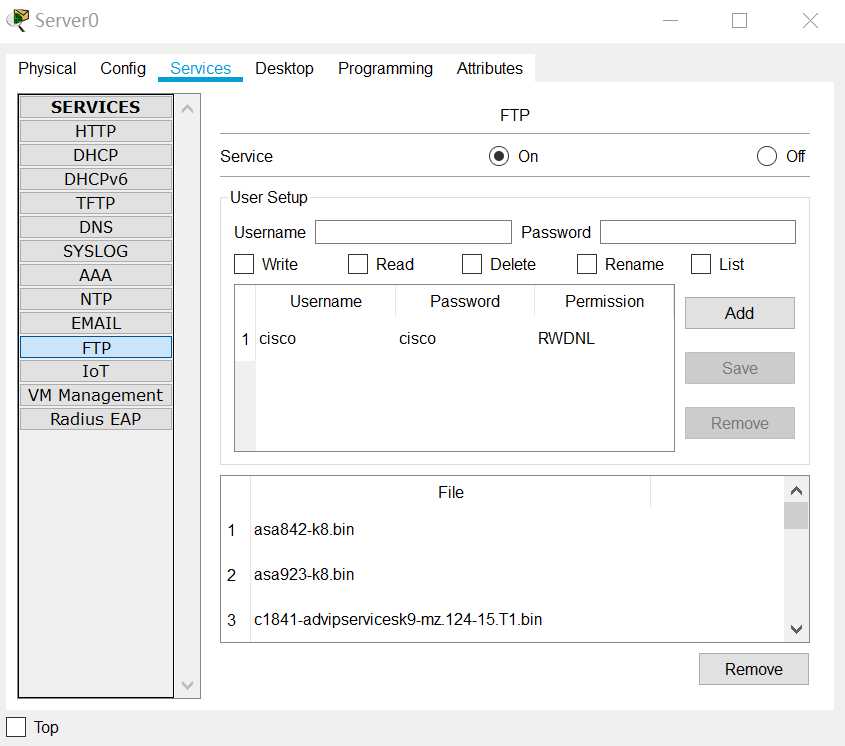Click the Password column header
Screen dimensions: 845x746
[465, 301]
